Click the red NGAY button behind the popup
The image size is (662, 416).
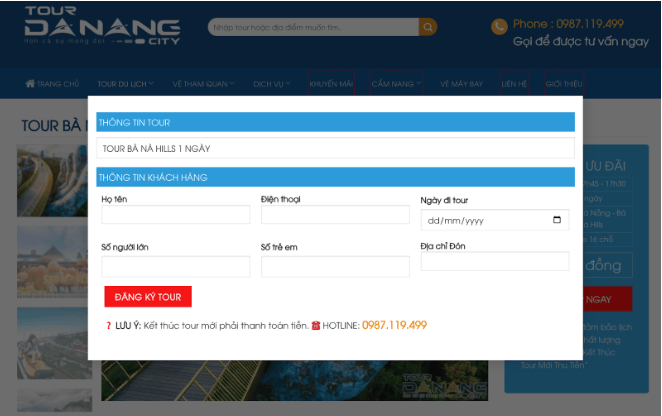[x=608, y=299]
